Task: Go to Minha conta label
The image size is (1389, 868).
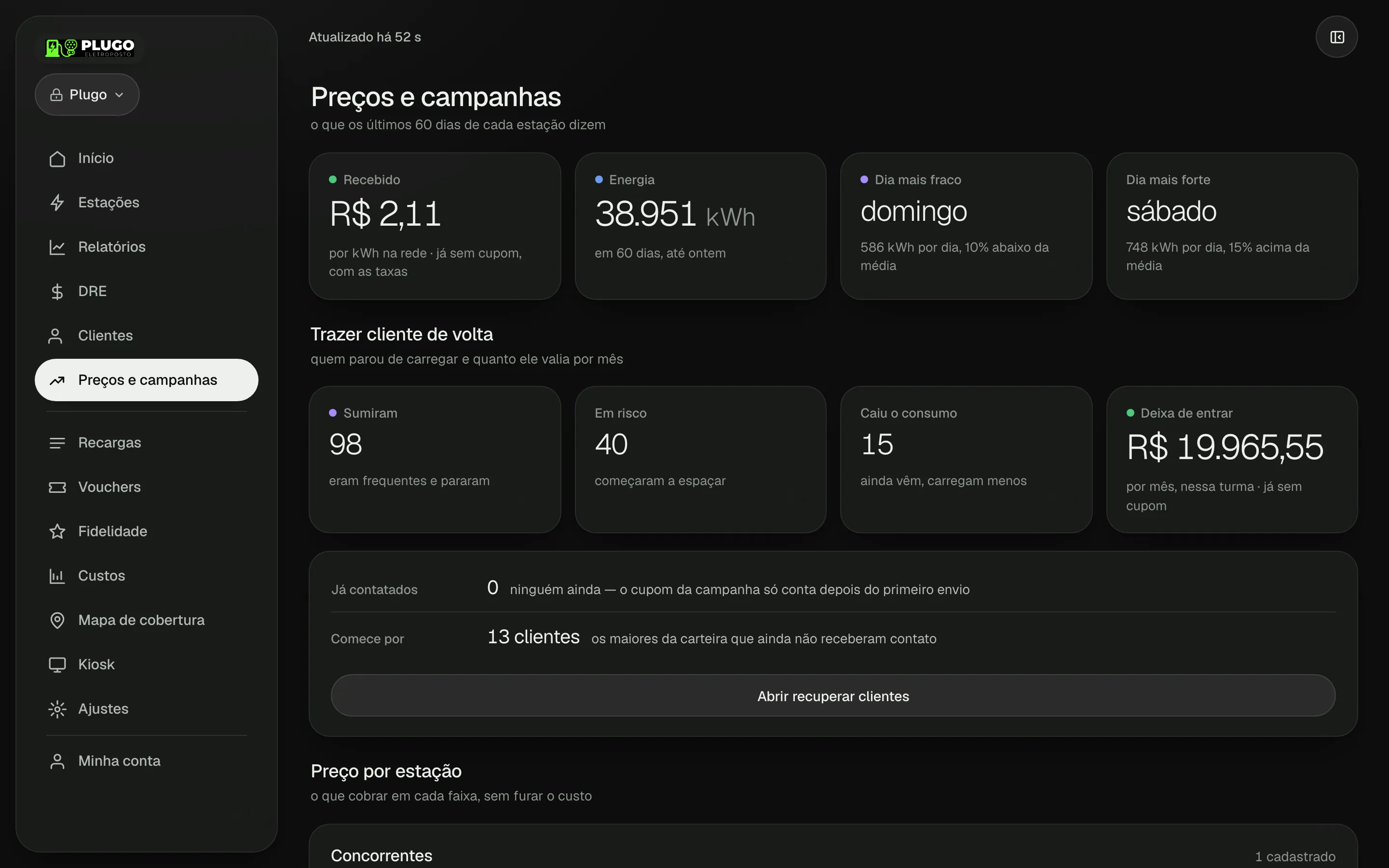Action: pos(120,760)
